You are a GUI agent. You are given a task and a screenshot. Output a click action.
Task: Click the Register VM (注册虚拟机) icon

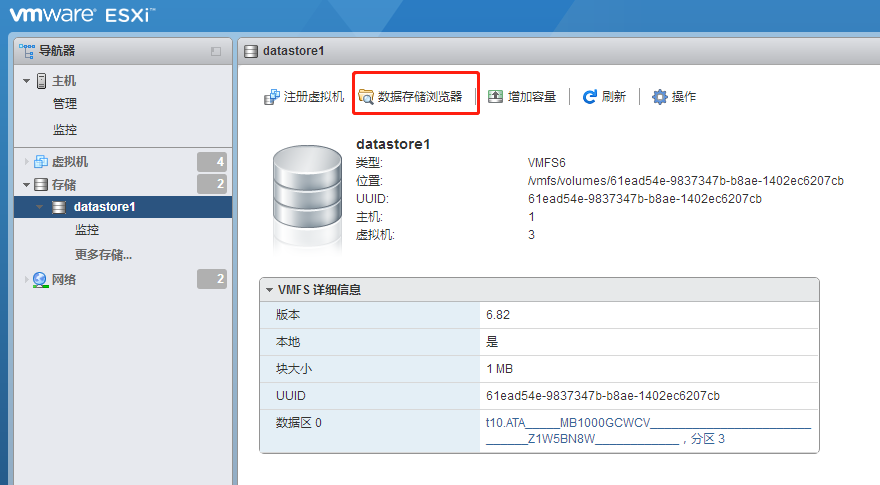tap(272, 97)
